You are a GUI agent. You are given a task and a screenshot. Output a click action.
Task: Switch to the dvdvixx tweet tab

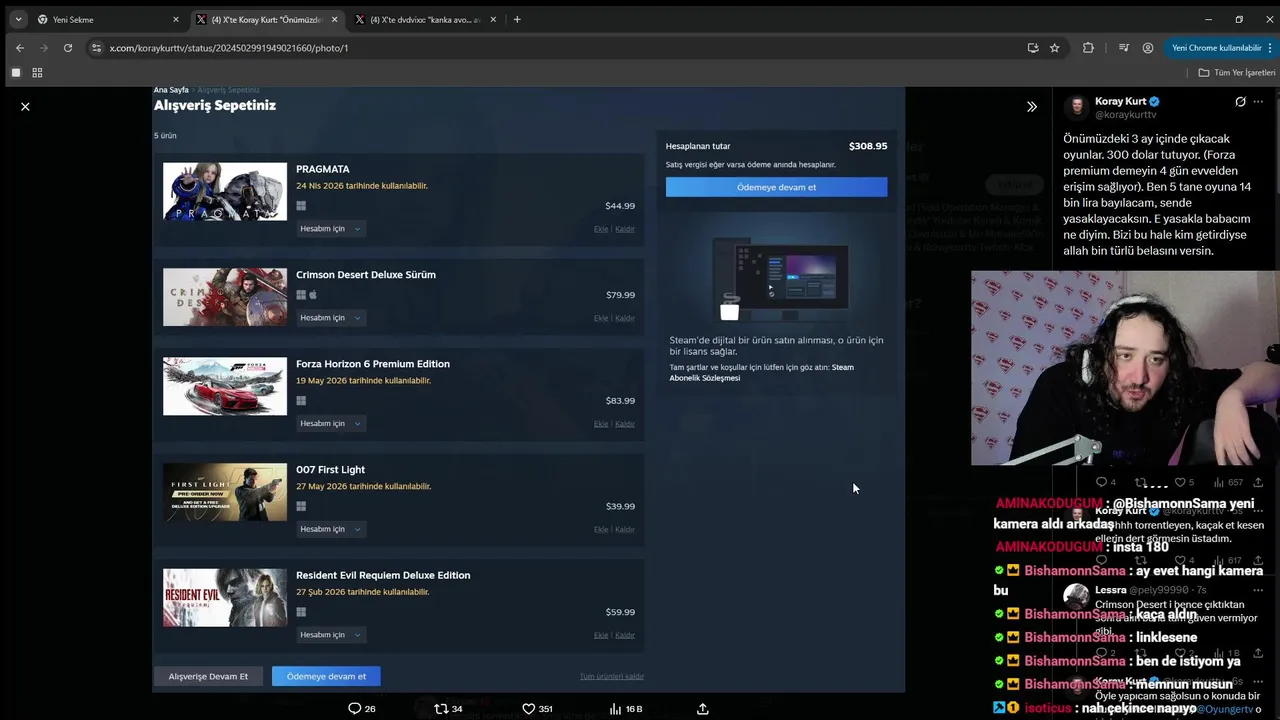427,19
